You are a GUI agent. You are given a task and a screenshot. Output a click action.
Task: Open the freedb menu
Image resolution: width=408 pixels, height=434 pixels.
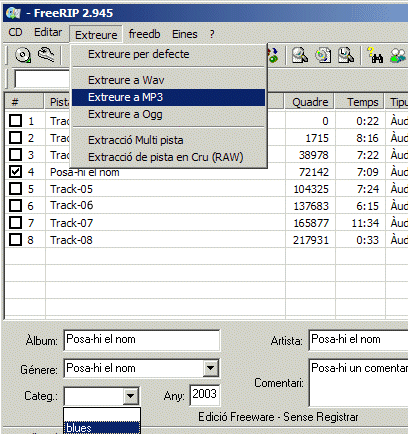click(144, 34)
